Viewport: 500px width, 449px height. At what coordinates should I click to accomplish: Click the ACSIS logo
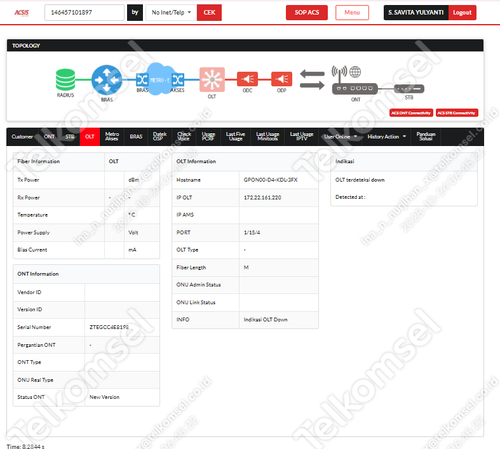coord(22,13)
